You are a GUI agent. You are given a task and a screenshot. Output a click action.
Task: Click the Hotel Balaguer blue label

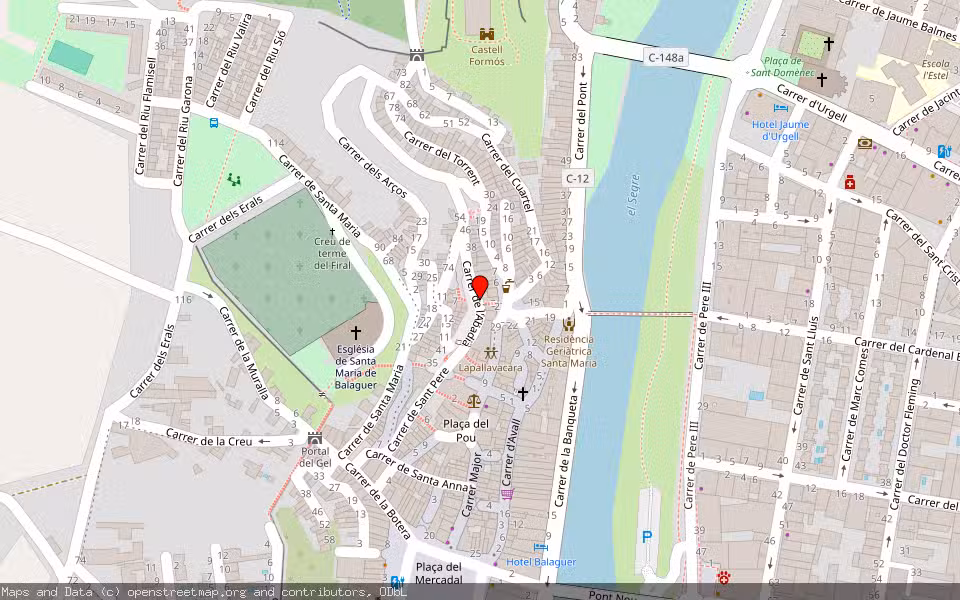[x=542, y=562]
